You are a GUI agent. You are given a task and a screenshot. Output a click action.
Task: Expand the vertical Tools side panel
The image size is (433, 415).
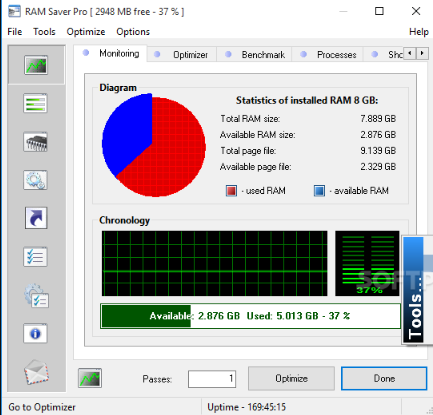(413, 290)
